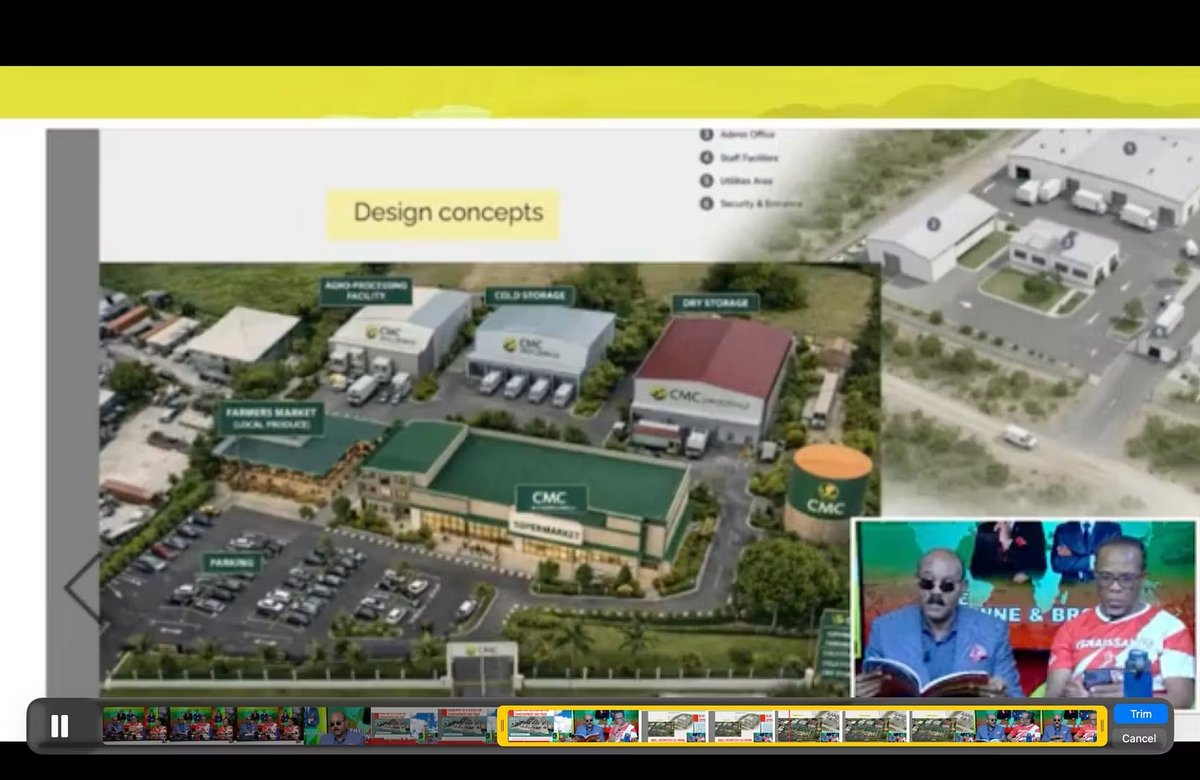Click the Design concepts title banner
1200x780 pixels.
tap(444, 213)
